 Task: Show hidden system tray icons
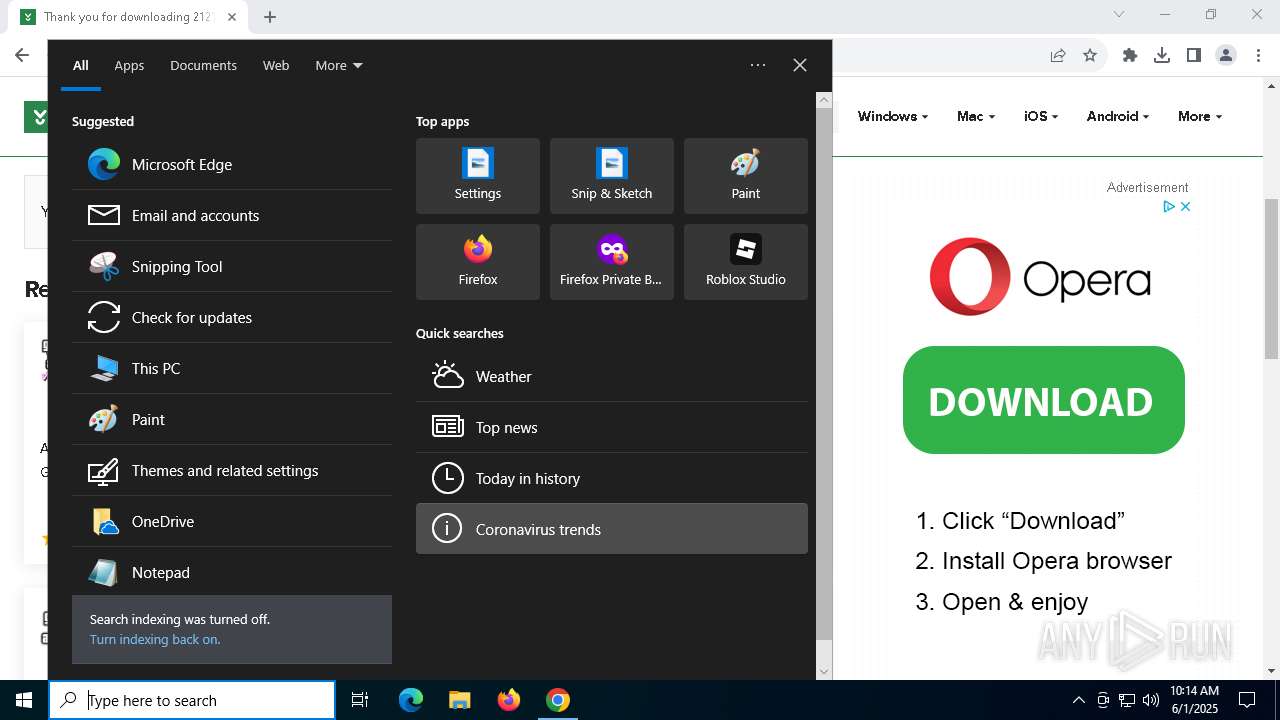coord(1079,700)
